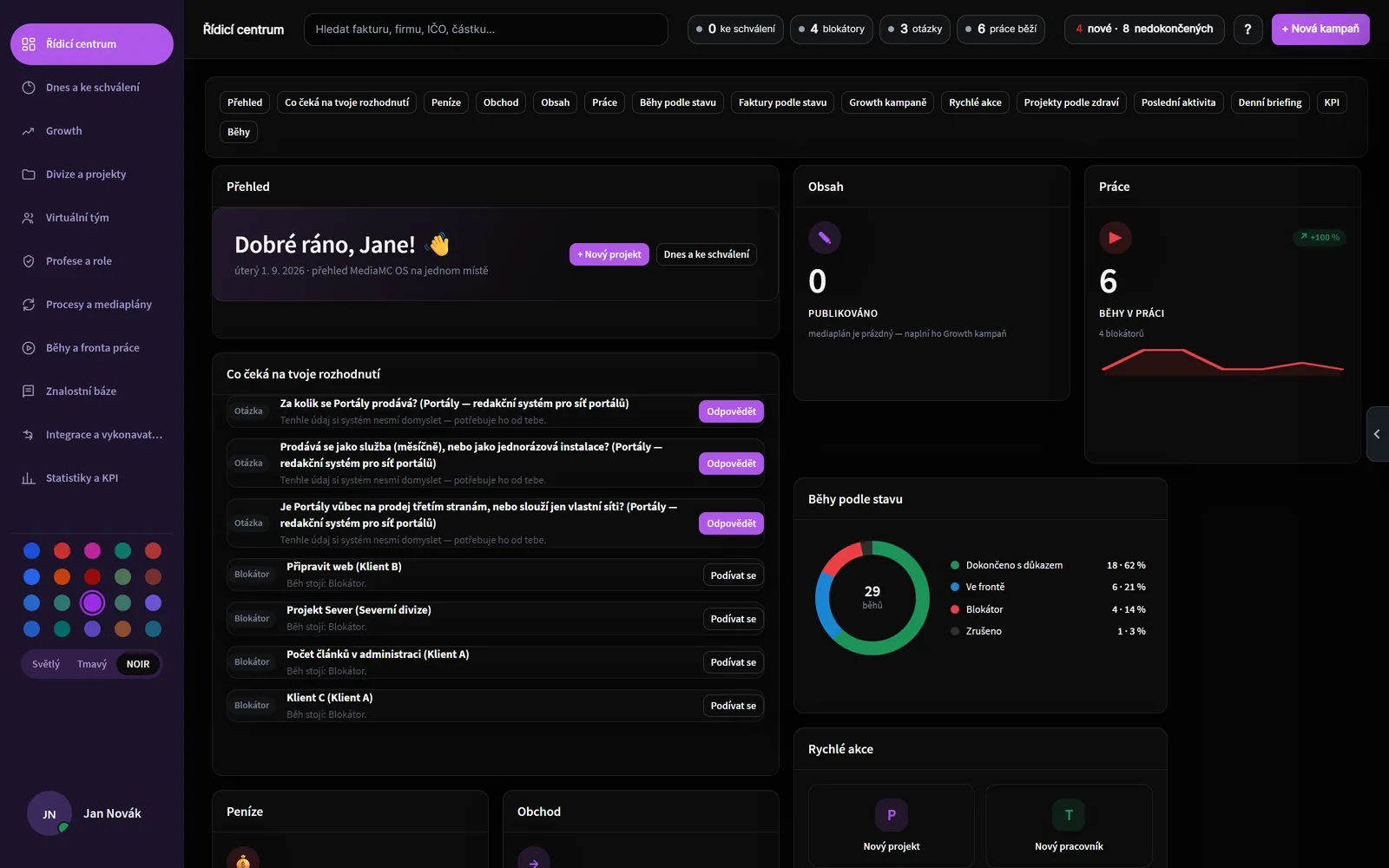The width and height of the screenshot is (1389, 868).
Task: Select the NOIR theme option
Action: tap(138, 664)
